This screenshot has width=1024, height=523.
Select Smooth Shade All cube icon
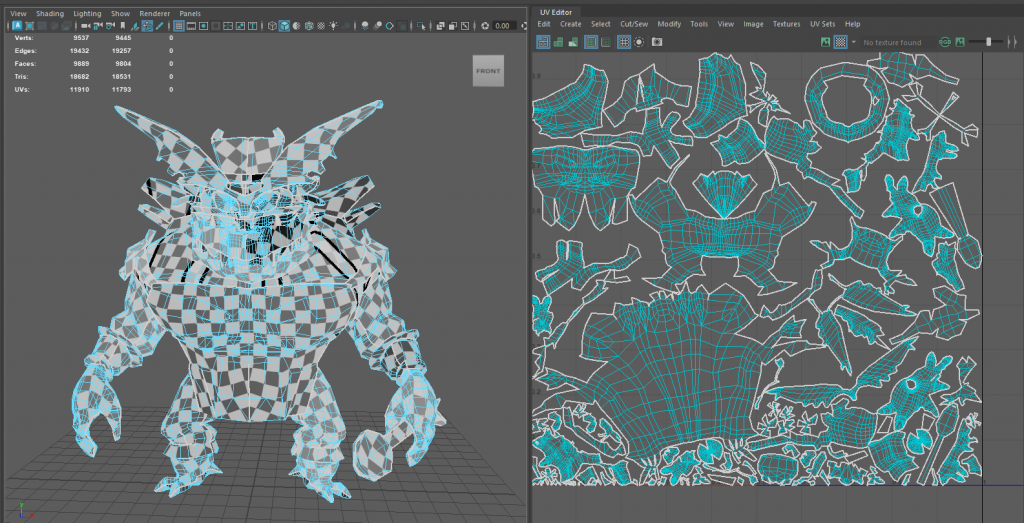point(285,26)
